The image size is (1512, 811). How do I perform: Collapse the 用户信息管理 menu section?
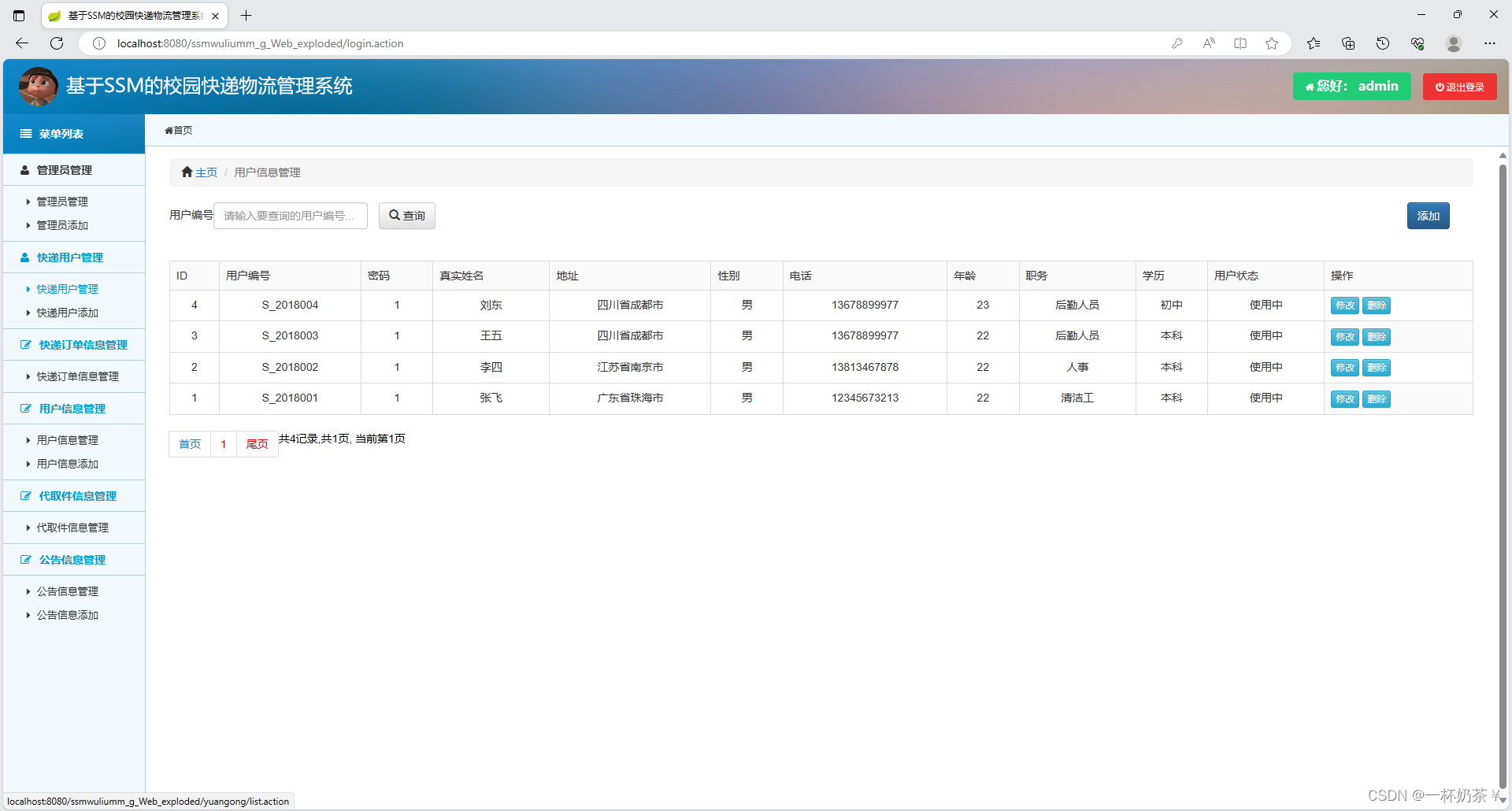74,409
